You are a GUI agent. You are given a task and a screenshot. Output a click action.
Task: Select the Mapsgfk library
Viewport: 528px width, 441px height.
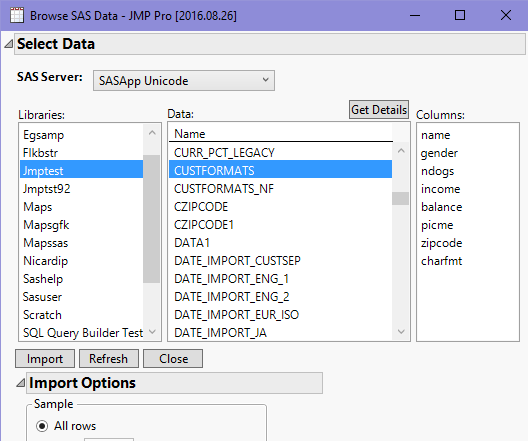point(81,225)
